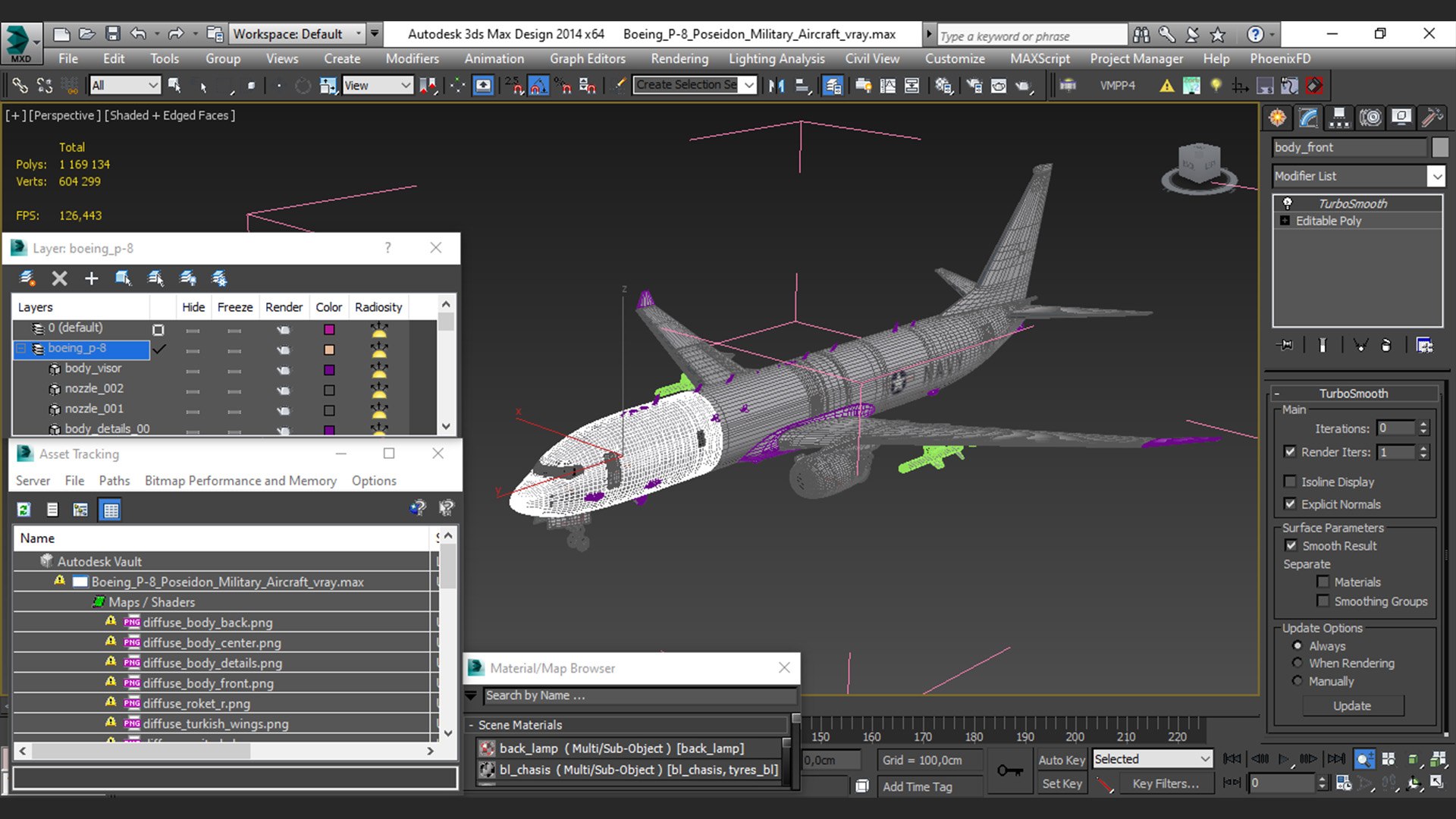Collapse the TurboSmooth rollout

tap(1355, 393)
